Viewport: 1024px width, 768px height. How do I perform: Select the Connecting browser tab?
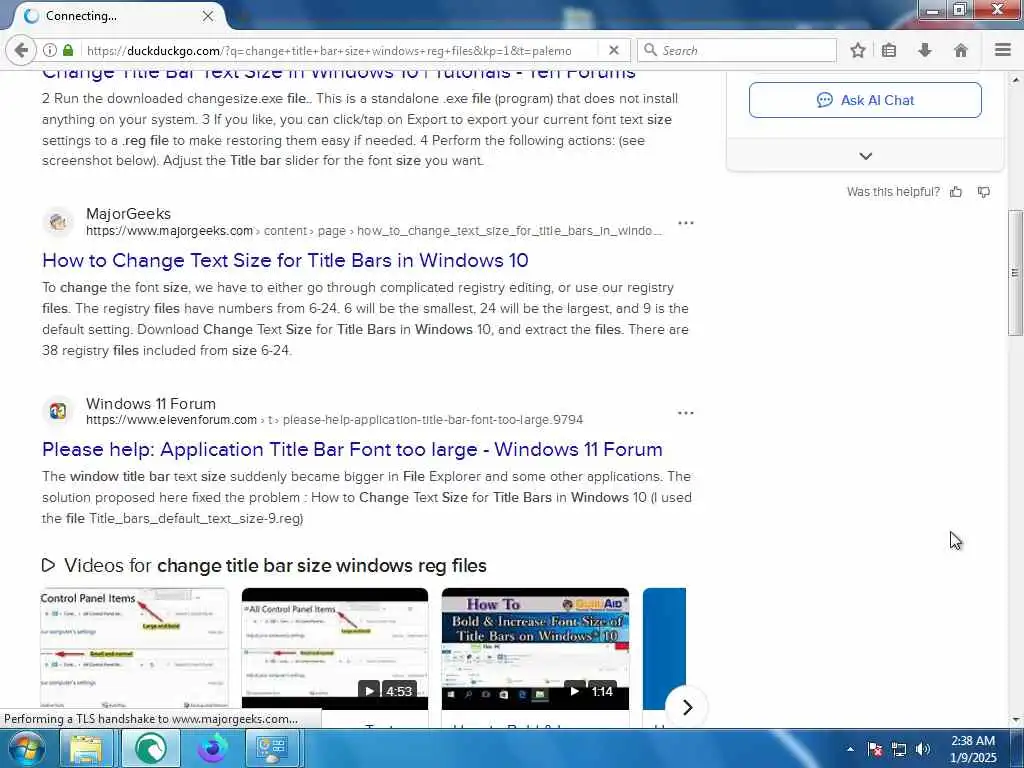[x=116, y=16]
